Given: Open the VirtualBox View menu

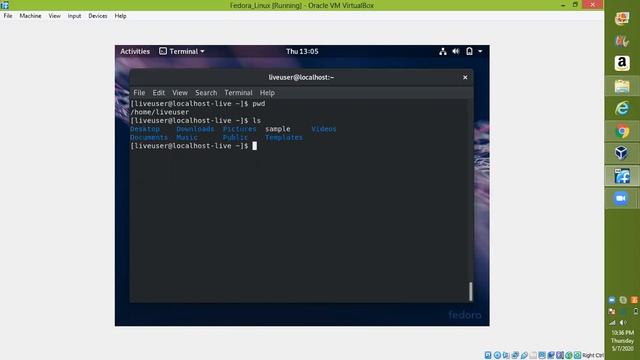Looking at the screenshot, I should 54,16.
